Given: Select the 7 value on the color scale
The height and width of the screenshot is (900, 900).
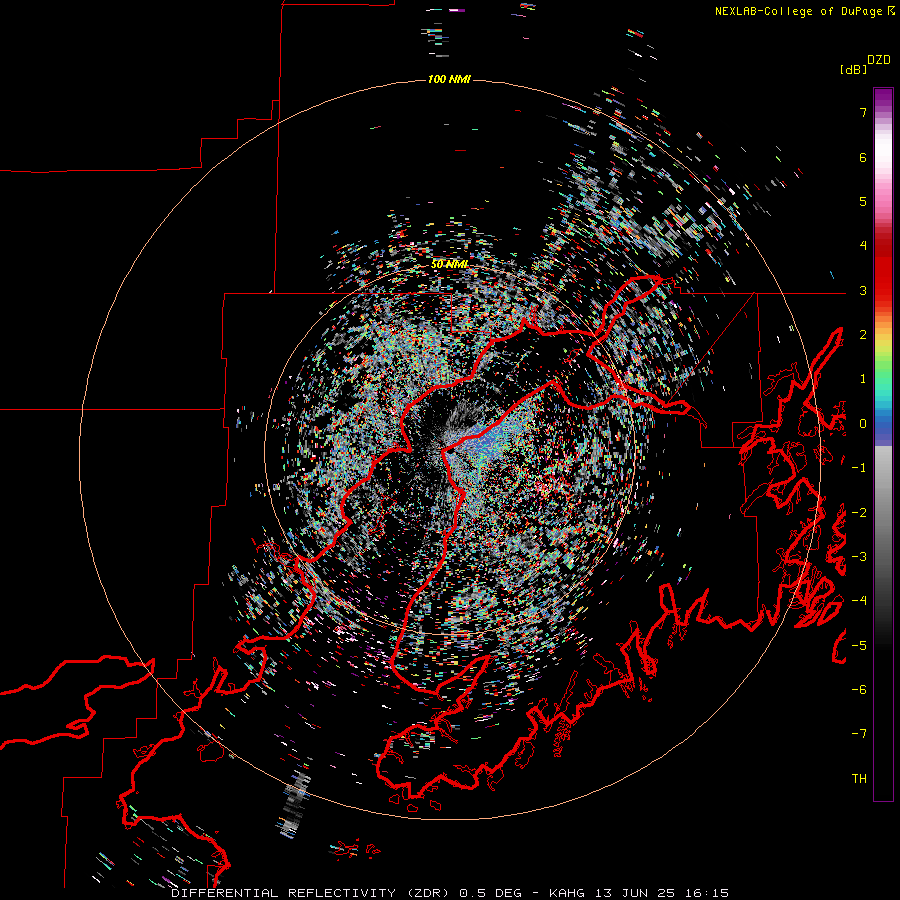Looking at the screenshot, I should [x=863, y=112].
